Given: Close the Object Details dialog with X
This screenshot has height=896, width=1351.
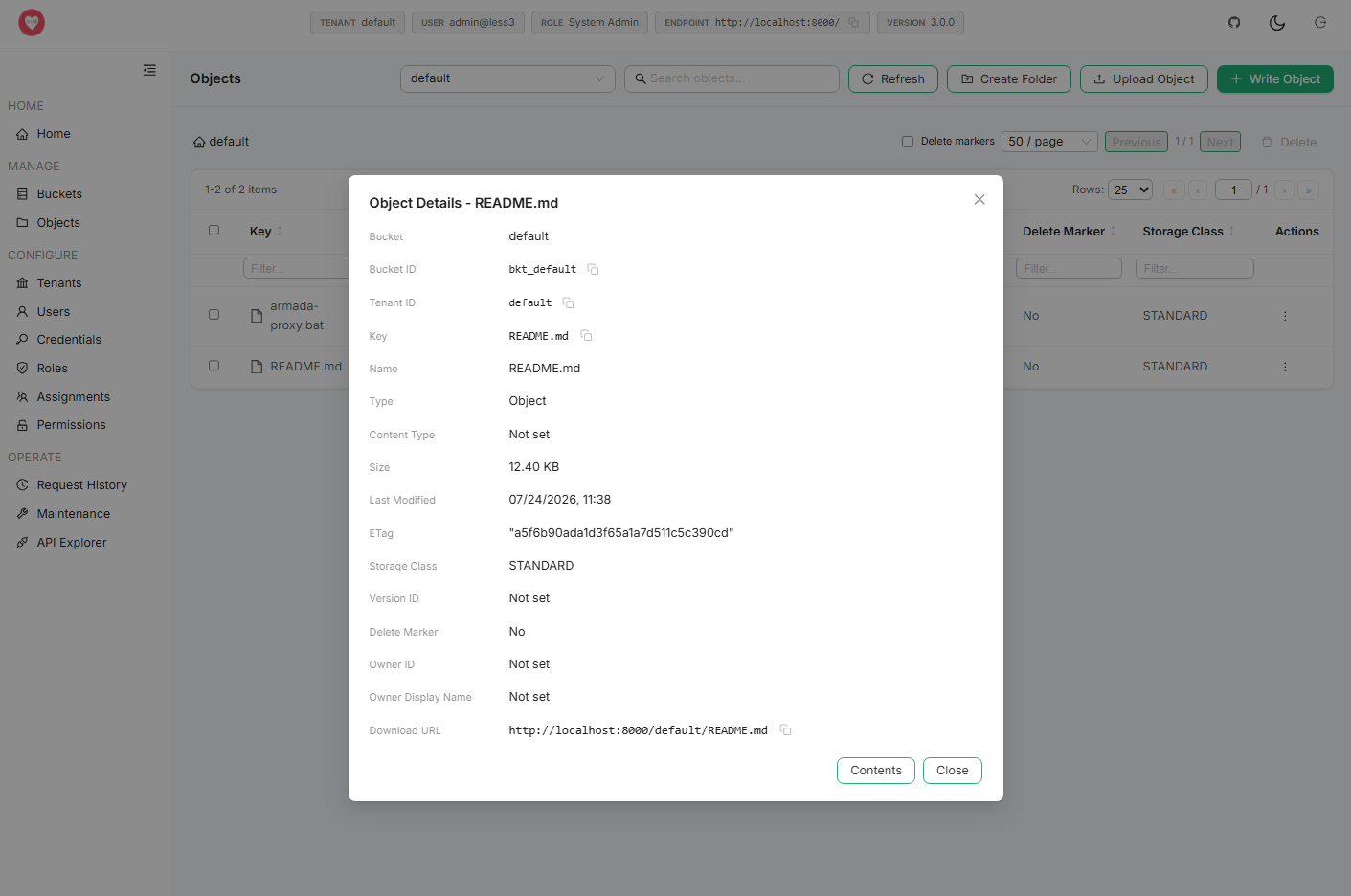Looking at the screenshot, I should pyautogui.click(x=979, y=199).
